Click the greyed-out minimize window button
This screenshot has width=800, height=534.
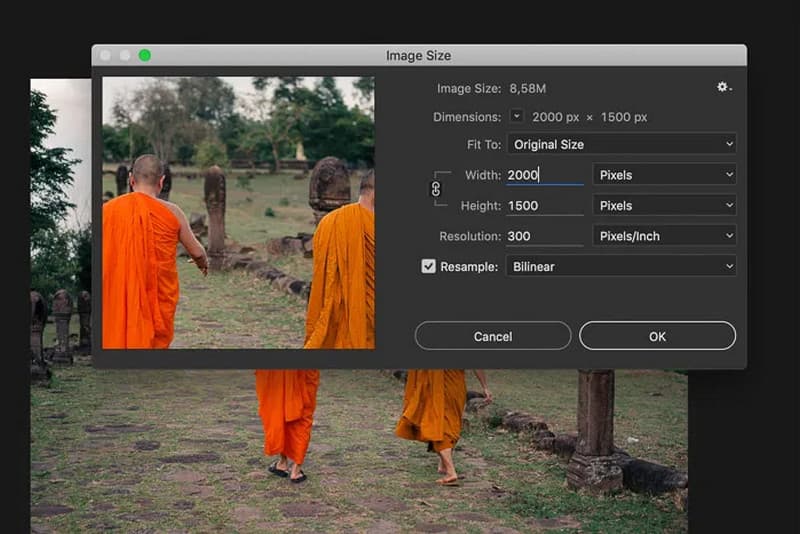coord(125,55)
